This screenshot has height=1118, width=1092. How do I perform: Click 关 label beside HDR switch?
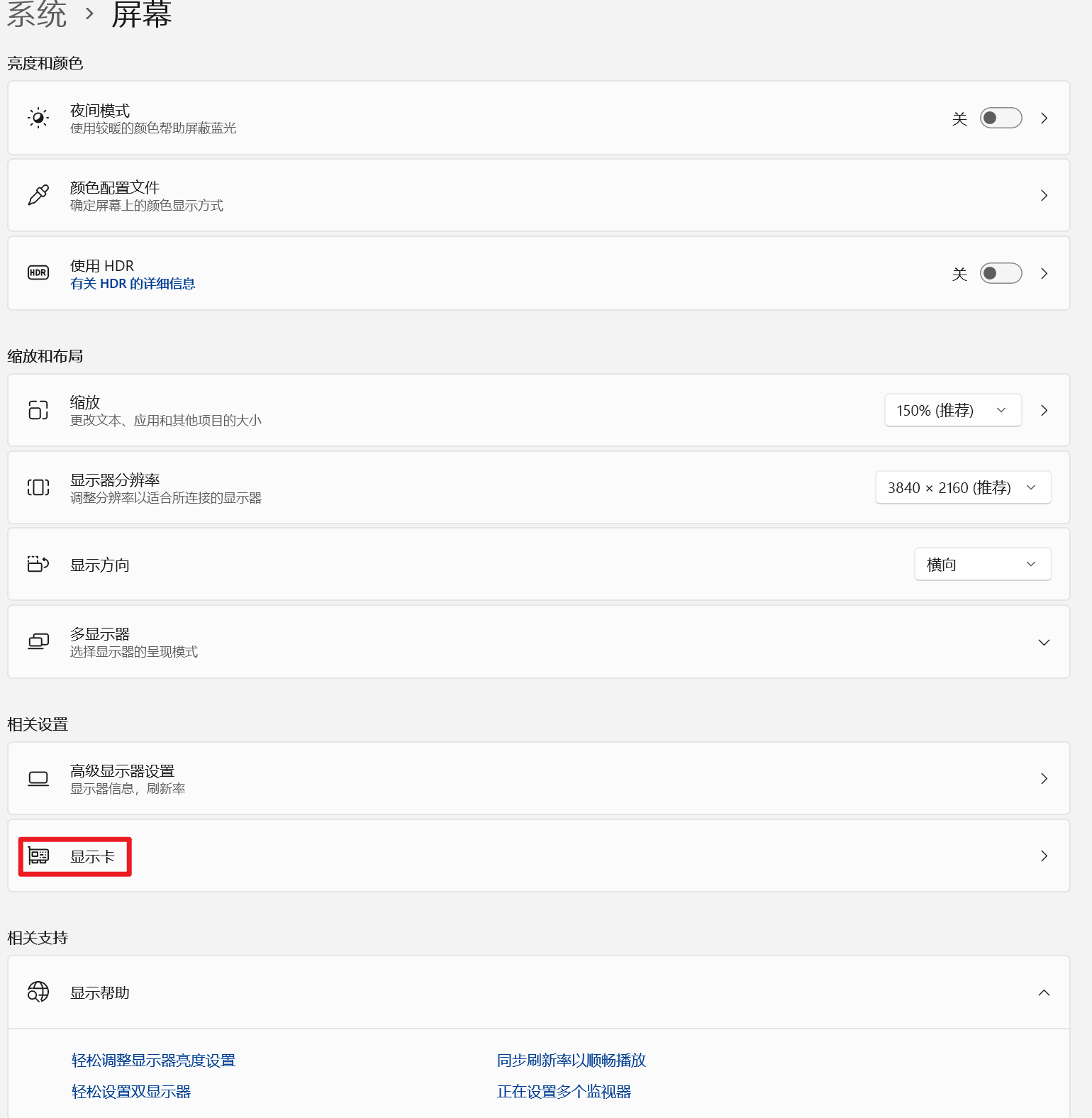click(959, 274)
